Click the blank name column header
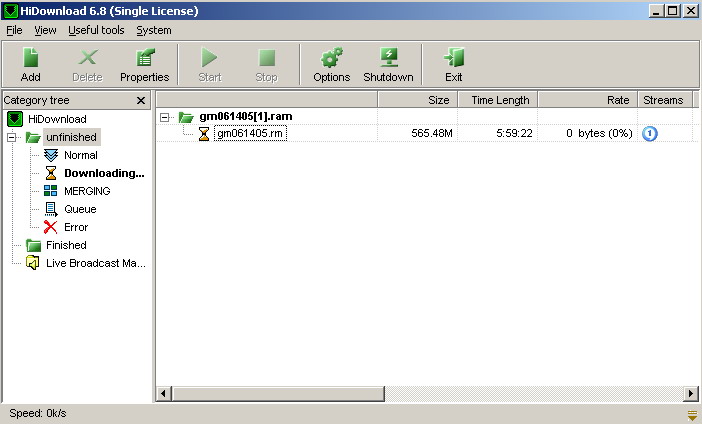 tap(267, 100)
